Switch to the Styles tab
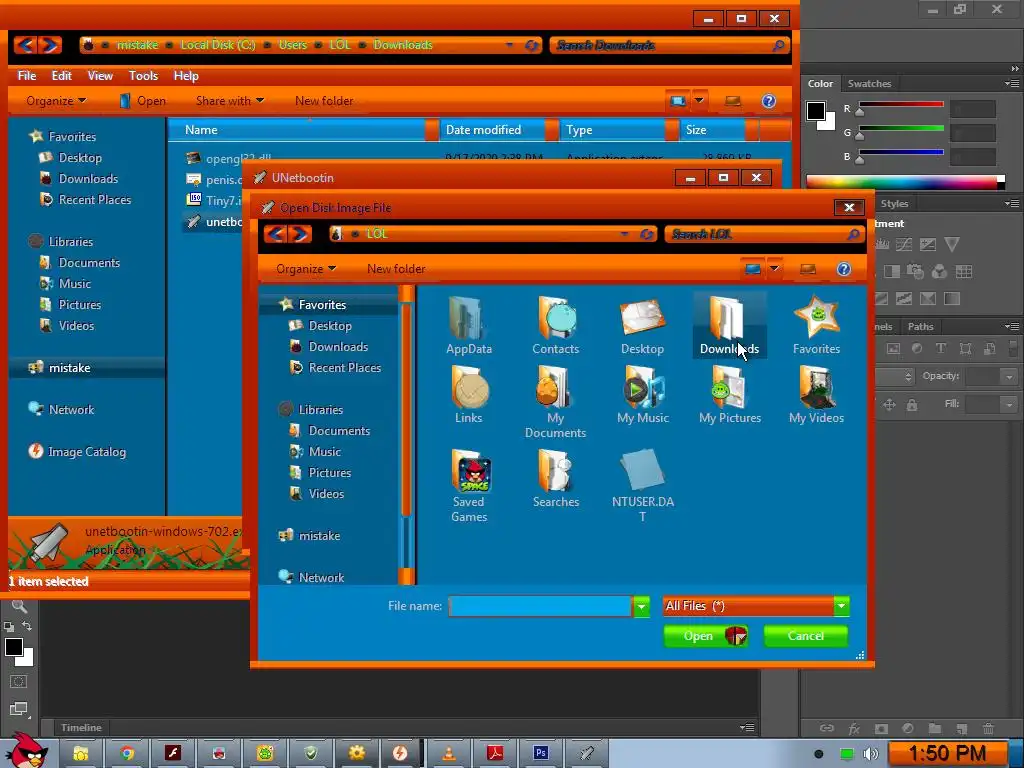Image resolution: width=1024 pixels, height=768 pixels. pyautogui.click(x=894, y=204)
